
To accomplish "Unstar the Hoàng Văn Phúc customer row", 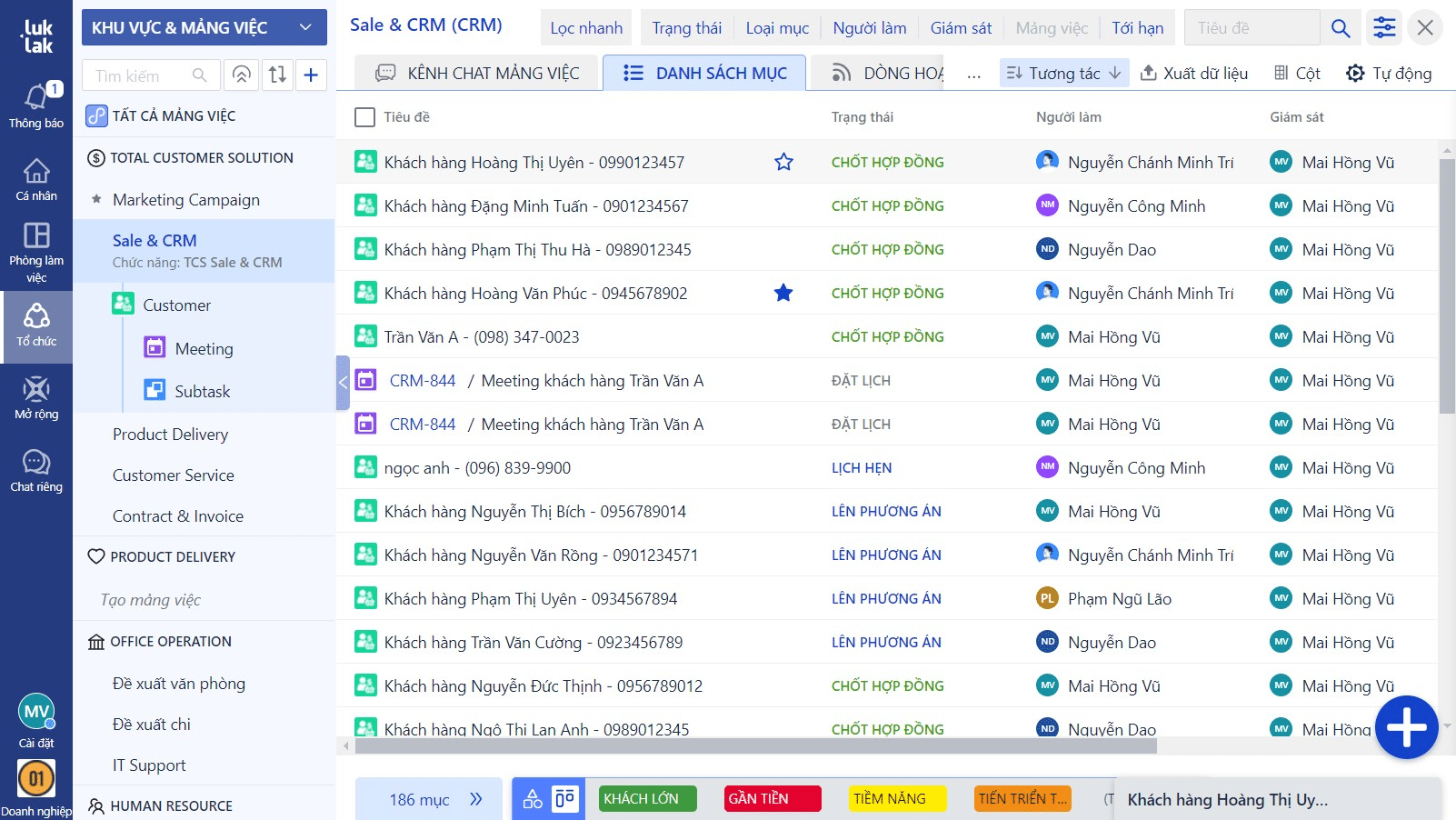I will [x=783, y=294].
